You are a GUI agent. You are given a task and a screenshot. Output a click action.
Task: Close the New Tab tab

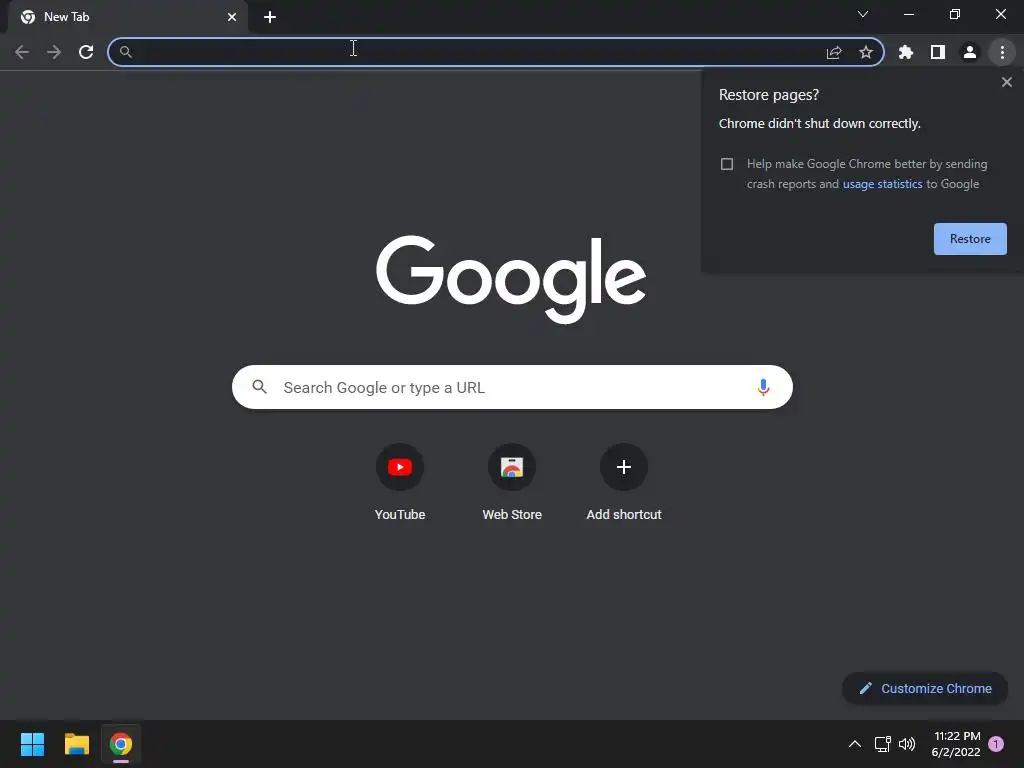point(232,17)
